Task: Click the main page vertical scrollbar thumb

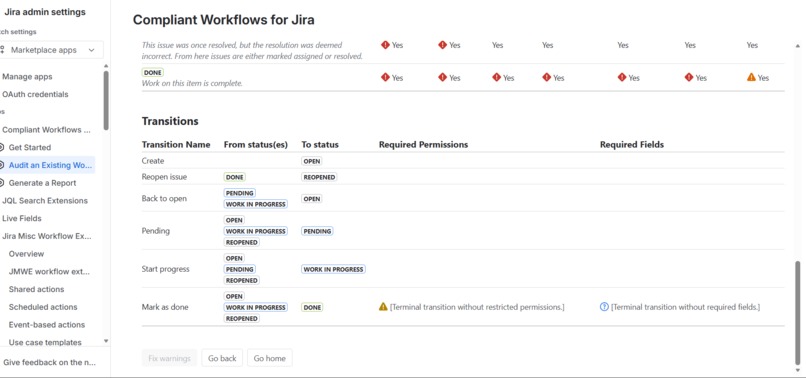Action: (797, 313)
